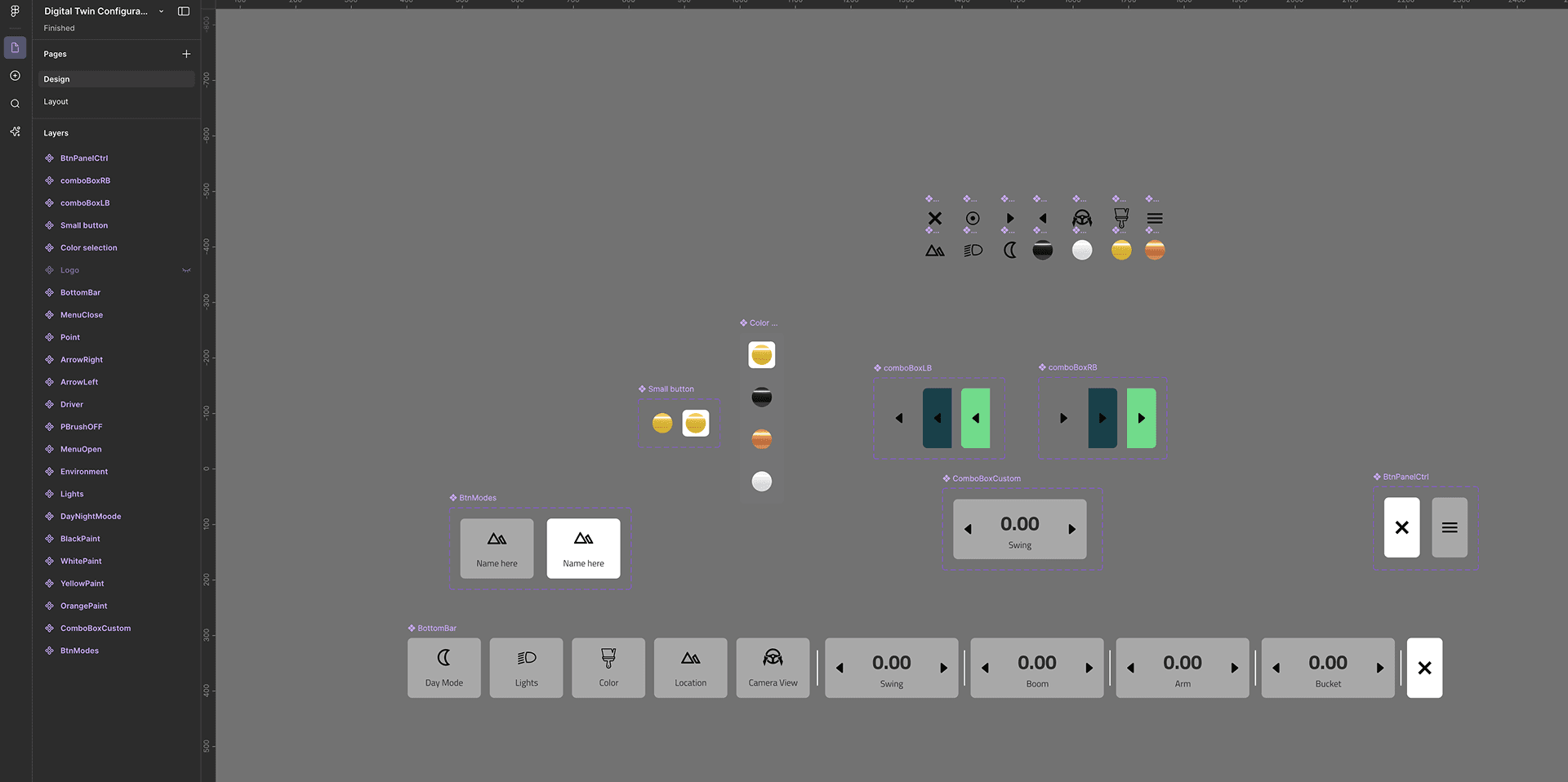Click the steering wheel Driver component on canvas
Viewport: 1568px width, 782px height.
coord(1082,218)
